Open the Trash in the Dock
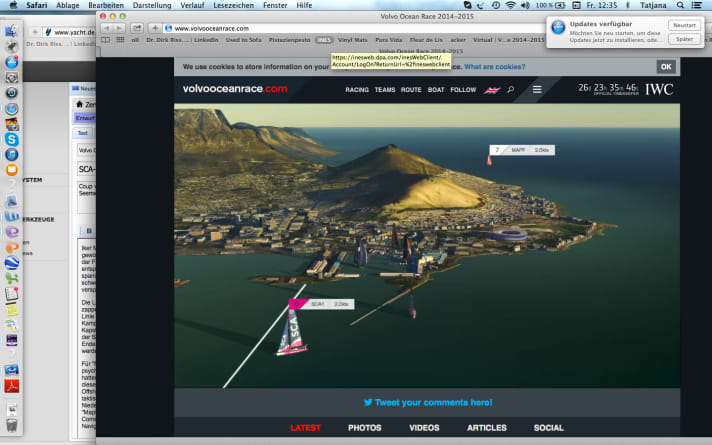This screenshot has width=712, height=445. (11, 425)
